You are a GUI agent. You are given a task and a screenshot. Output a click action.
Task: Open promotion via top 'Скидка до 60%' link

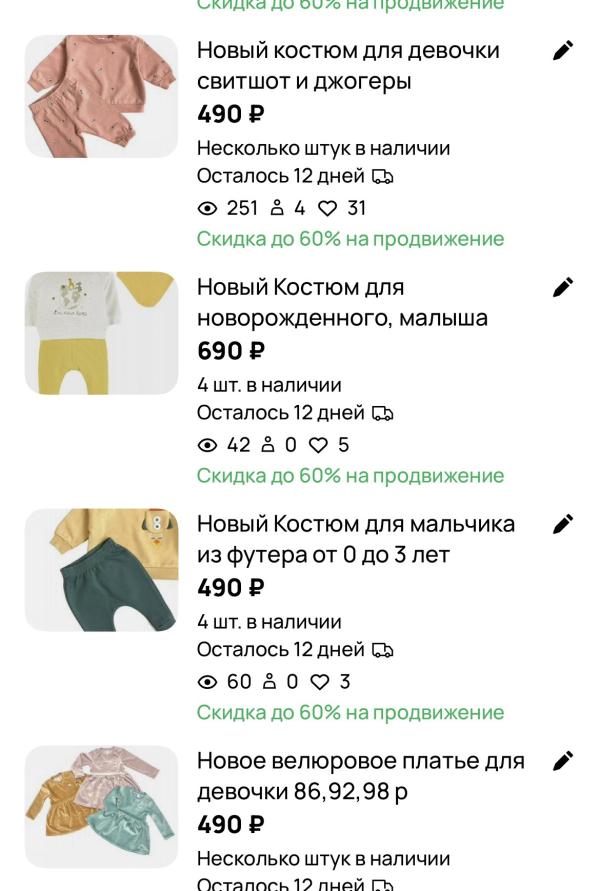click(x=345, y=6)
